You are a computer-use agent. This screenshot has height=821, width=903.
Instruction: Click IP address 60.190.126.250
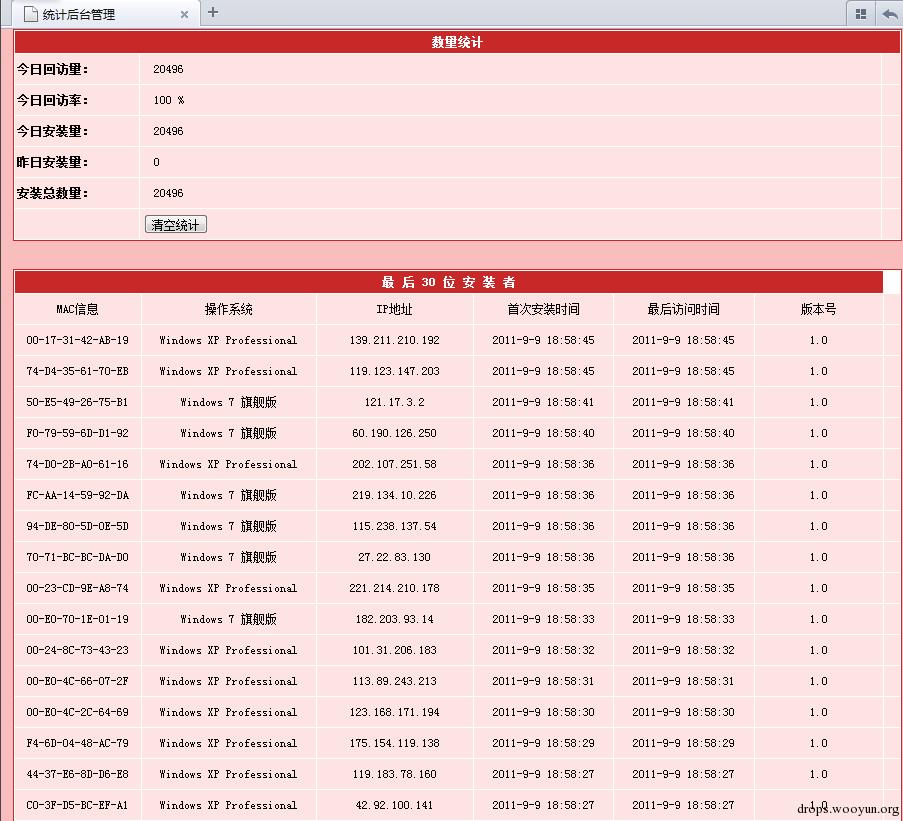394,433
